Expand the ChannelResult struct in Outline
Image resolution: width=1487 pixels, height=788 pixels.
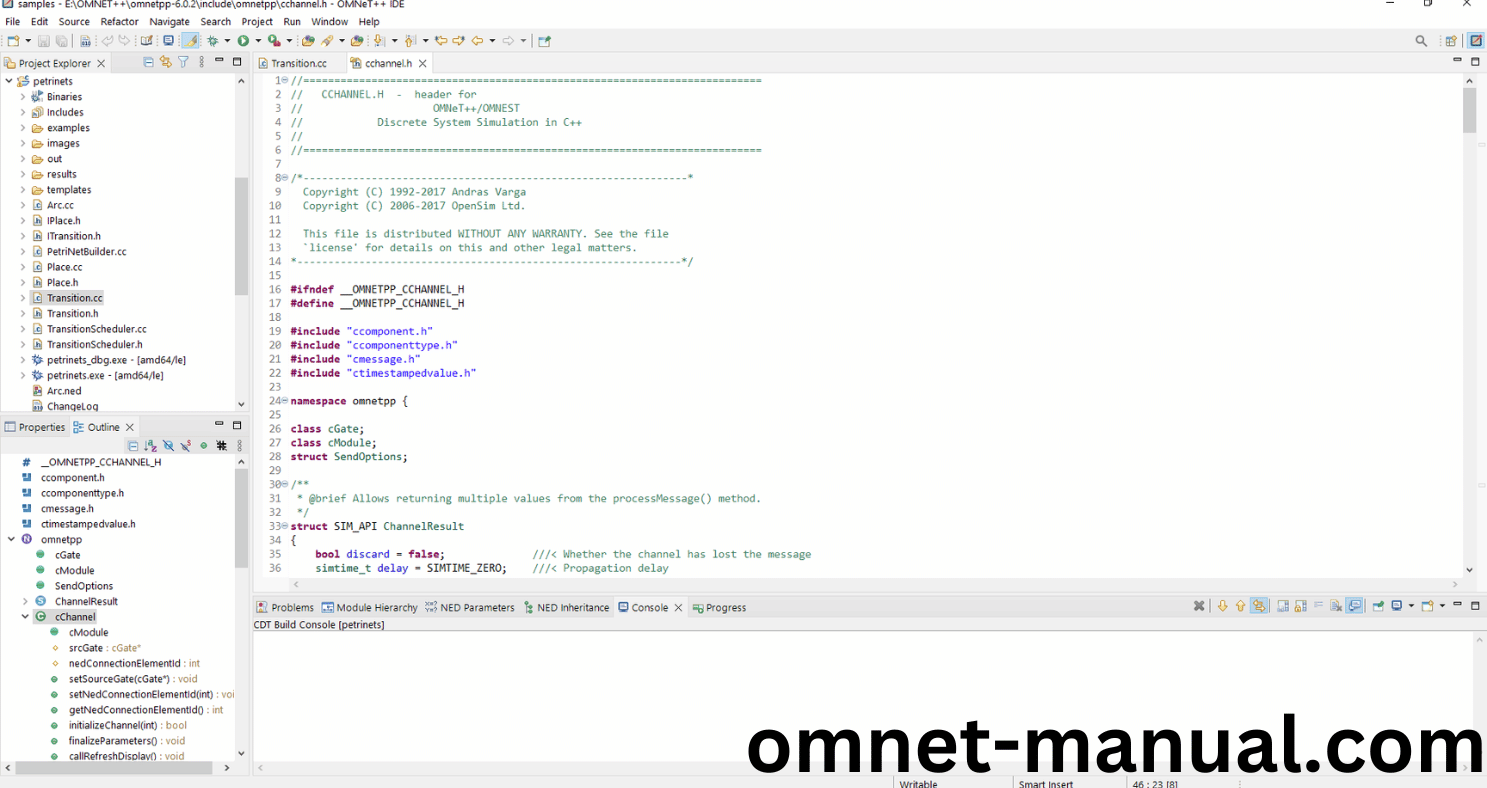click(25, 601)
